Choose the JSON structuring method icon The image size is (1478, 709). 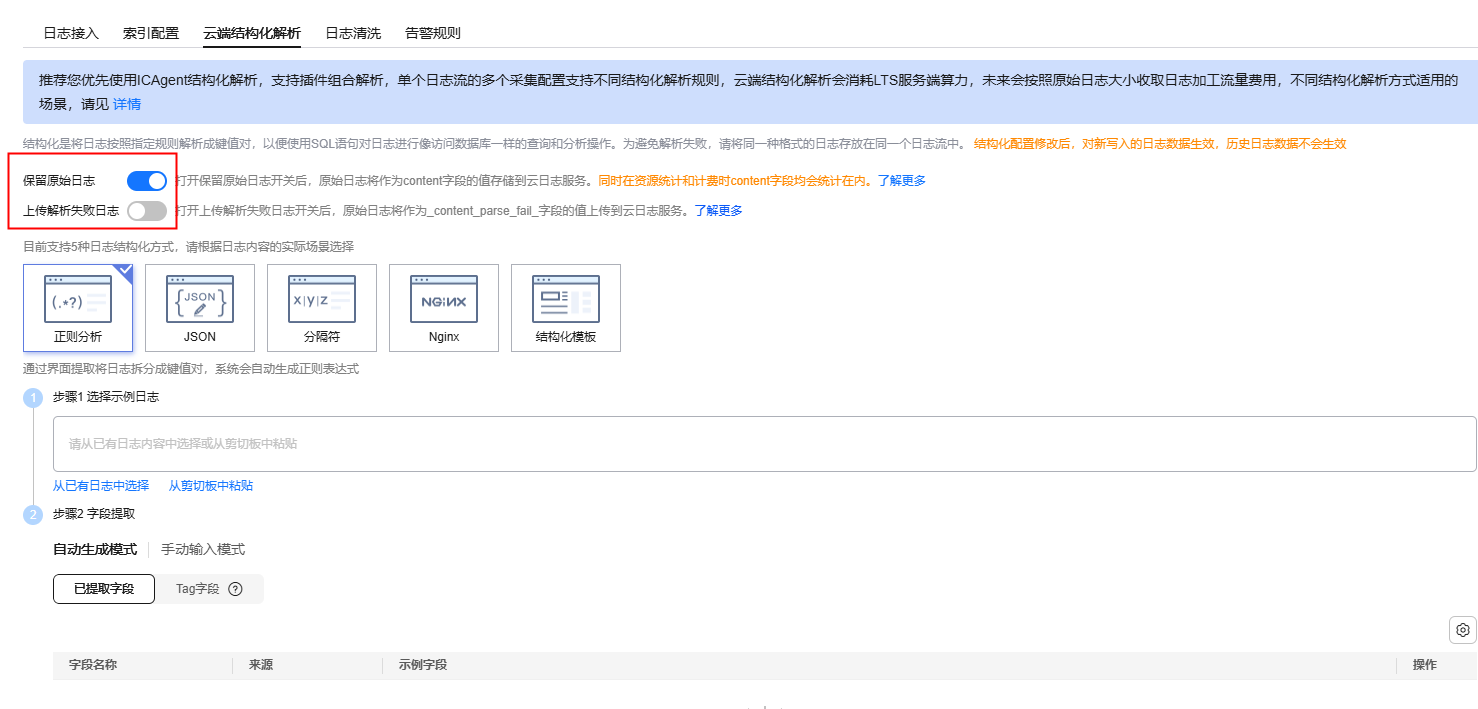(200, 300)
